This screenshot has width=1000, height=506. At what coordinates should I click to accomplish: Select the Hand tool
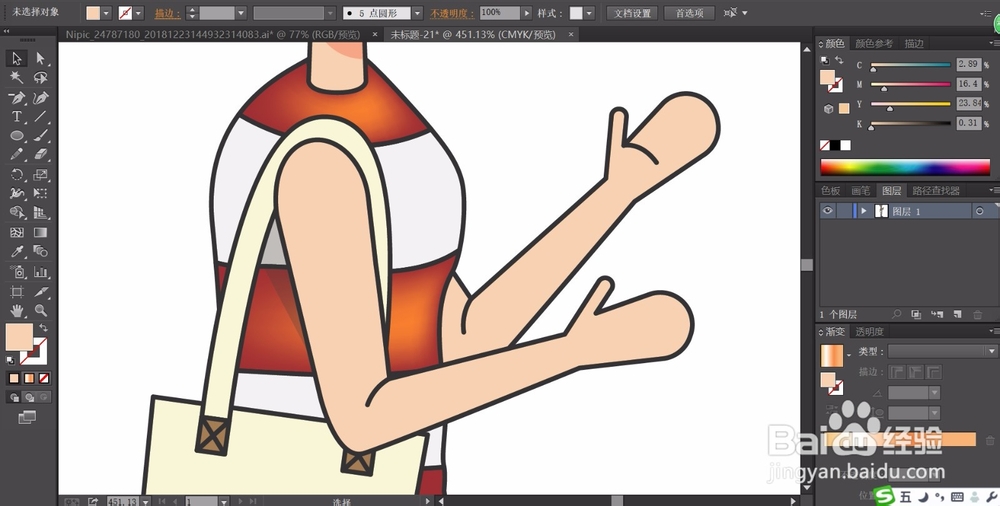[17, 311]
